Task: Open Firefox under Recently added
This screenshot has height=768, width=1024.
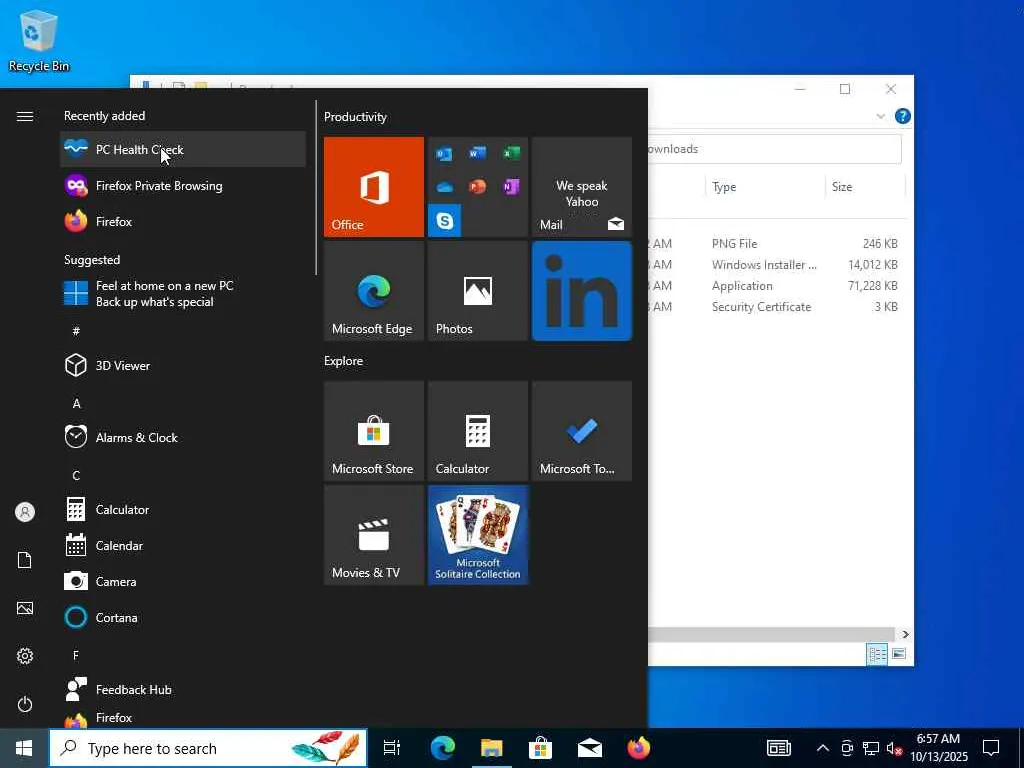Action: pos(183,221)
